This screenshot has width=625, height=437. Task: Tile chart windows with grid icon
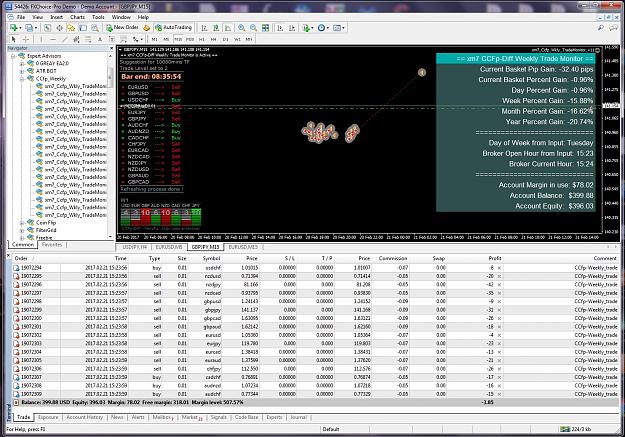(265, 28)
